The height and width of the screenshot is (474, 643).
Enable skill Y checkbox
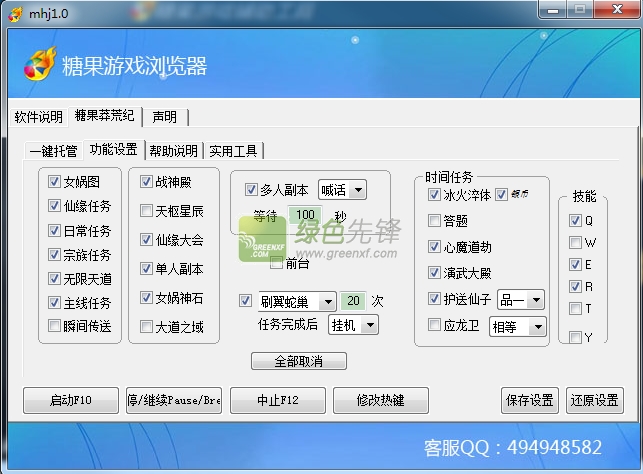coord(575,337)
